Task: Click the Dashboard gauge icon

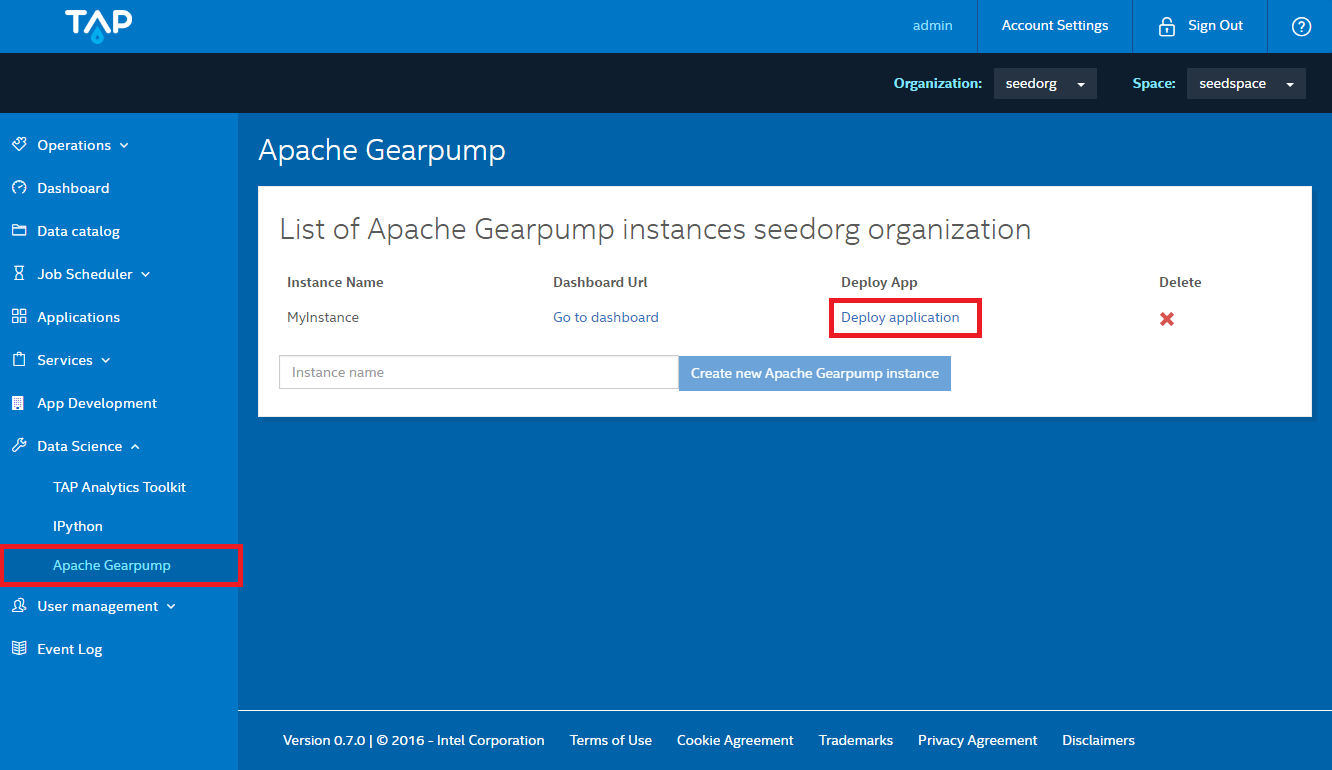Action: coord(19,188)
